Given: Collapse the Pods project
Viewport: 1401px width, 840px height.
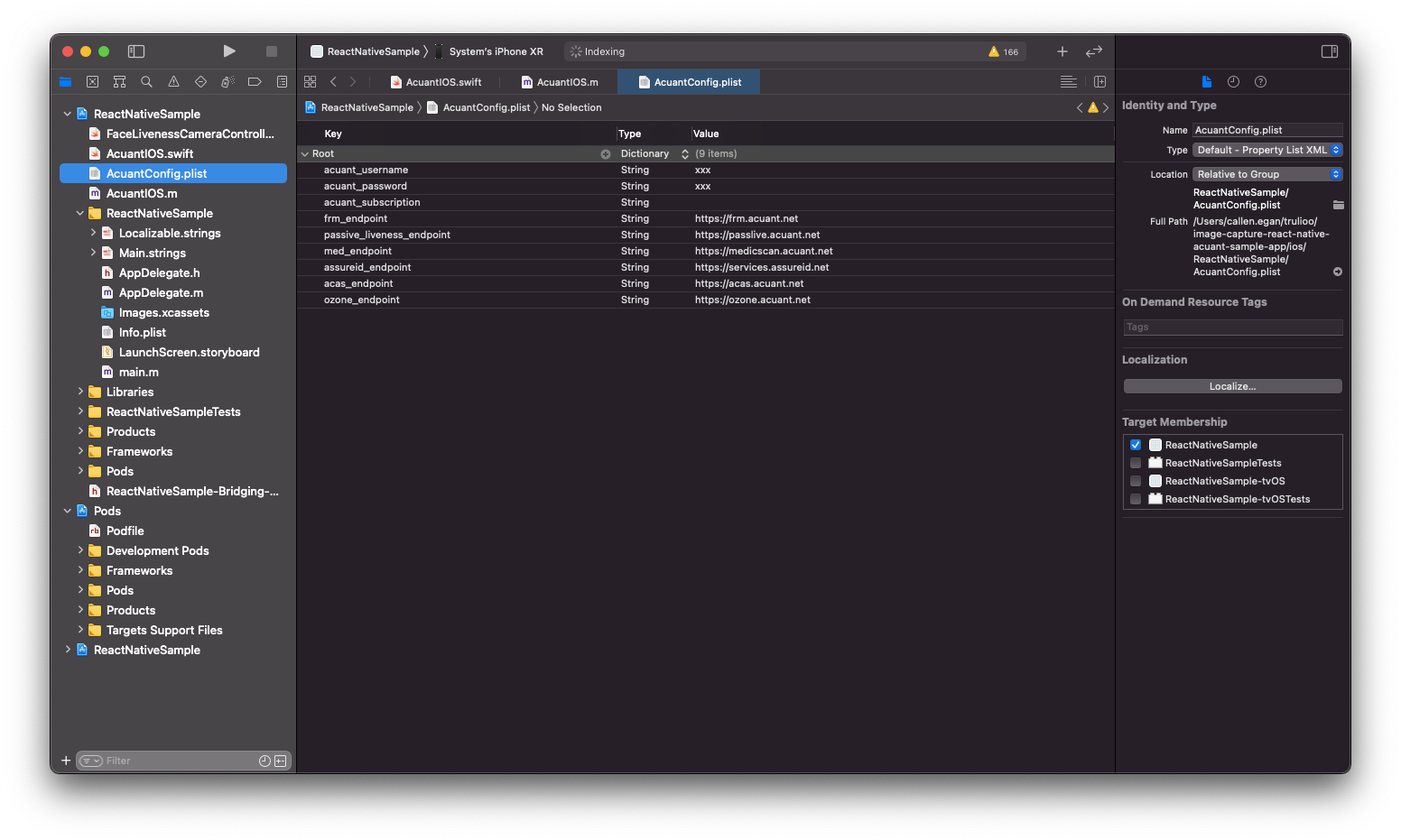Looking at the screenshot, I should point(68,511).
